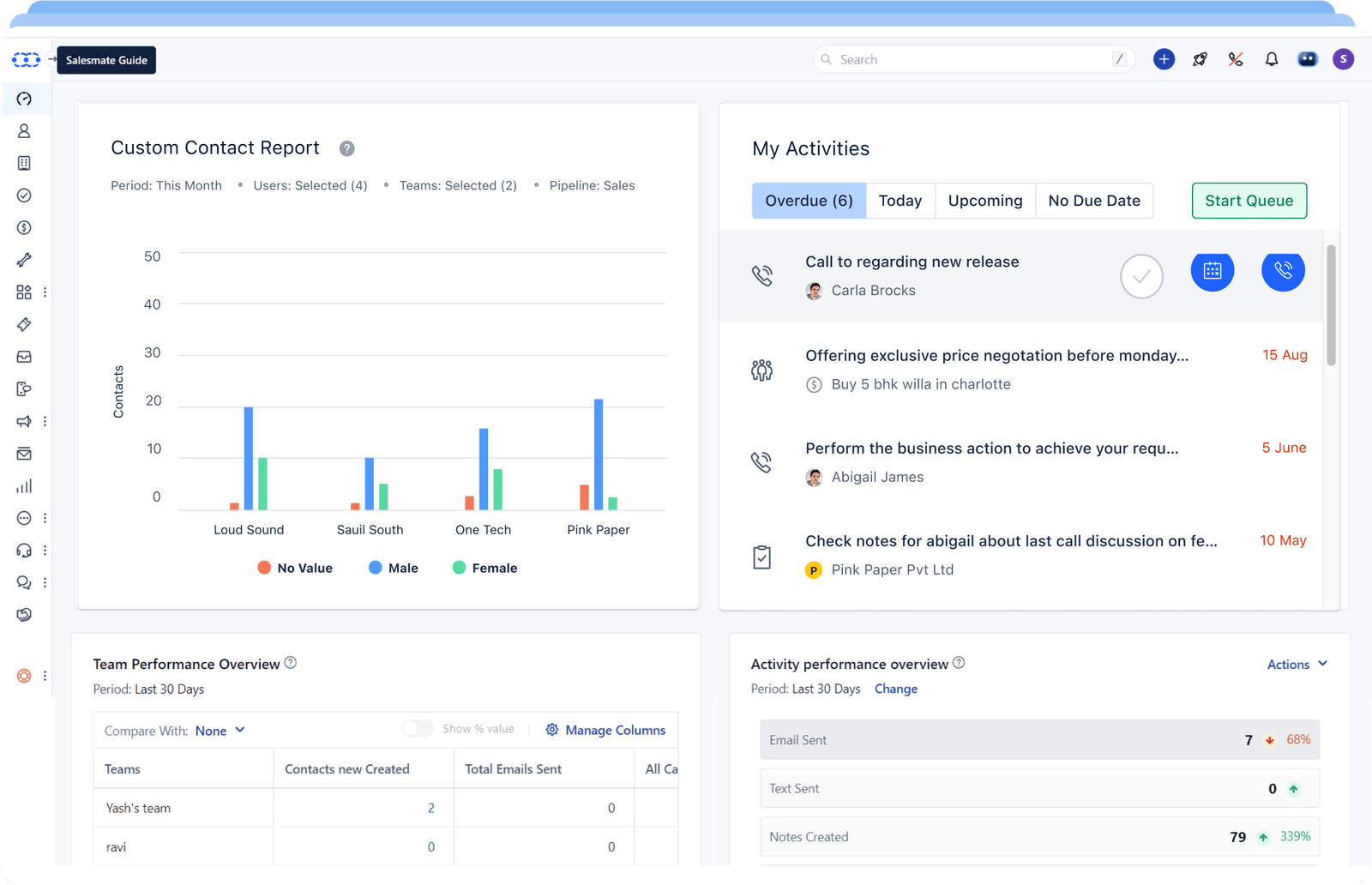Viewport: 1372px width, 885px height.
Task: Open Deals via sidebar dollar icon
Action: pos(24,228)
